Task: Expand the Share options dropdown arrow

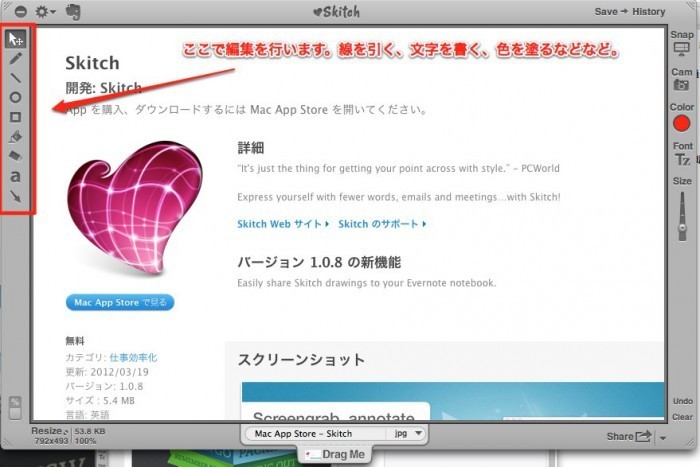Action: [663, 438]
